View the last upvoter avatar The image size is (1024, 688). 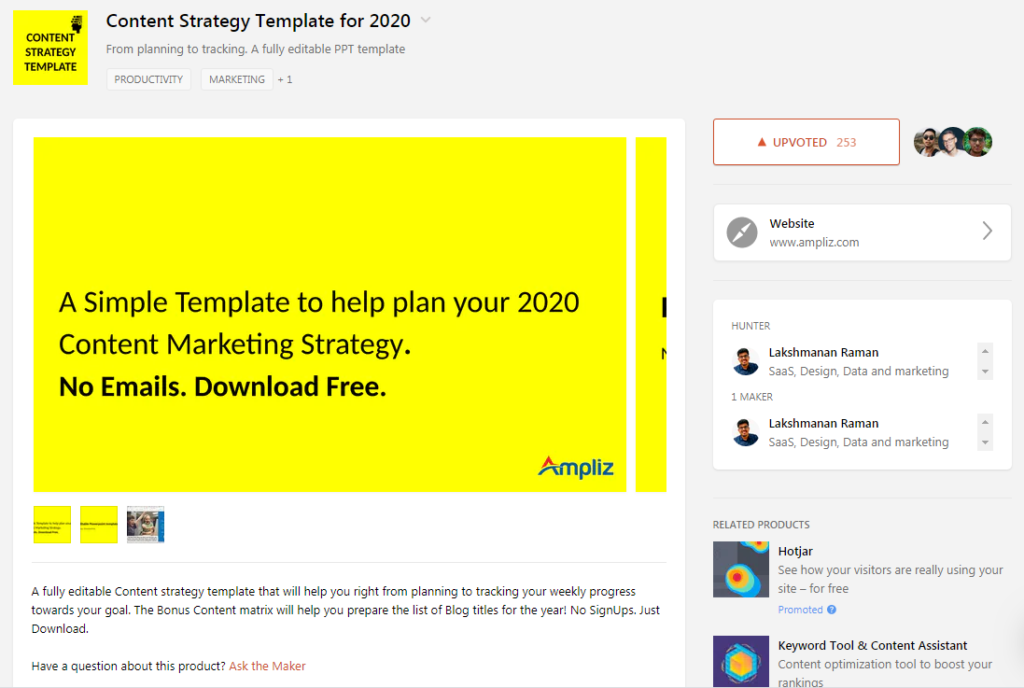tap(978, 142)
